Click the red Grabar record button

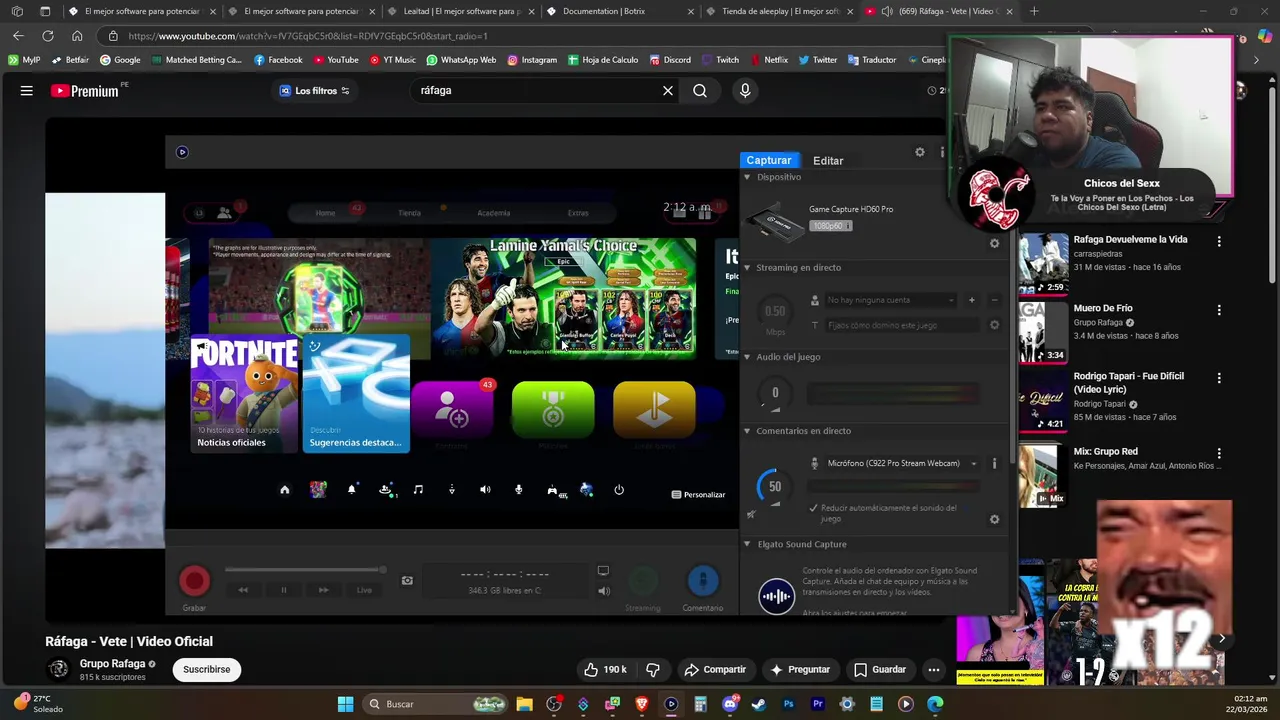tap(195, 581)
